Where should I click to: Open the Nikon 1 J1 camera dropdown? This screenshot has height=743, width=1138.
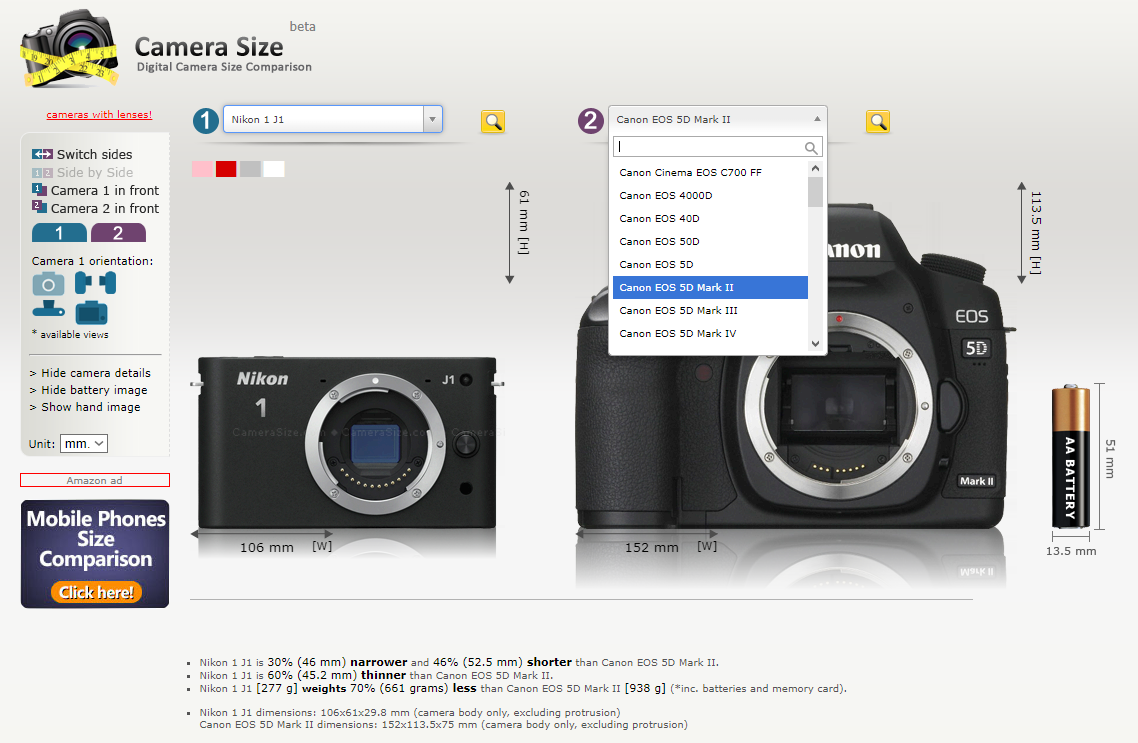(332, 120)
